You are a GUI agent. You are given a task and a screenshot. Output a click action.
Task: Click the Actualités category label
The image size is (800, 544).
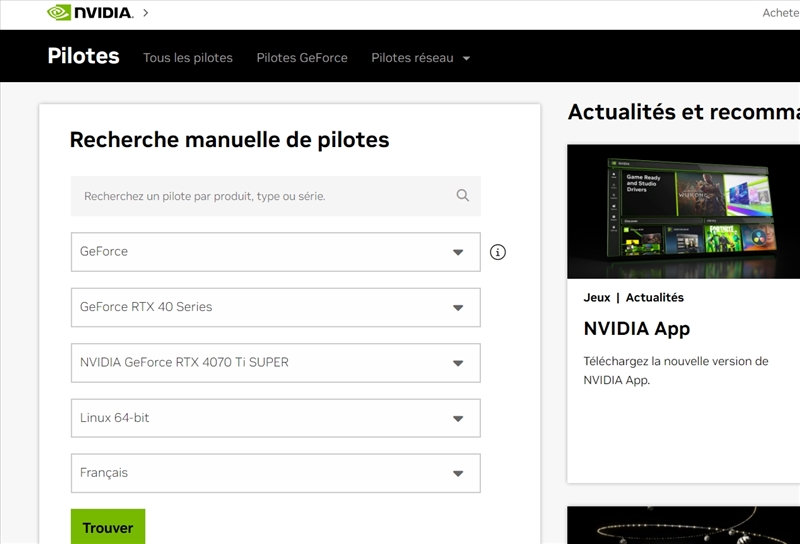[x=655, y=298]
